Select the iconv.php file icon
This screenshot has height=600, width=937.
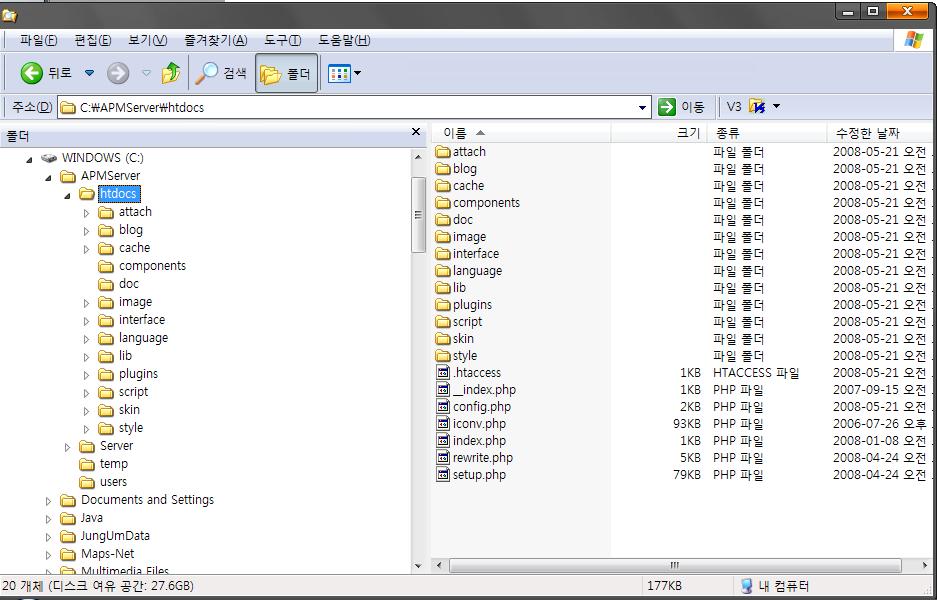coord(443,424)
